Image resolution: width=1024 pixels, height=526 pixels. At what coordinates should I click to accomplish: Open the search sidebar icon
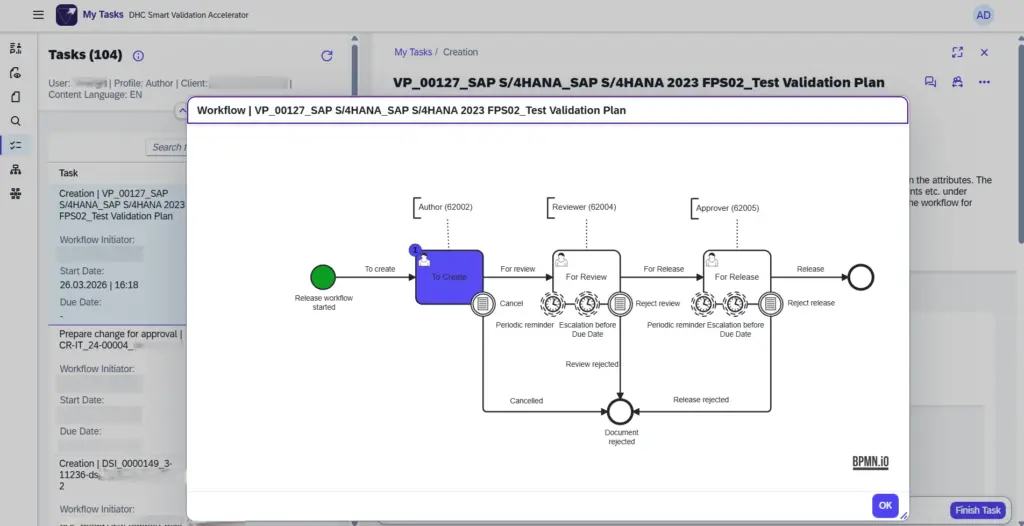pyautogui.click(x=16, y=121)
